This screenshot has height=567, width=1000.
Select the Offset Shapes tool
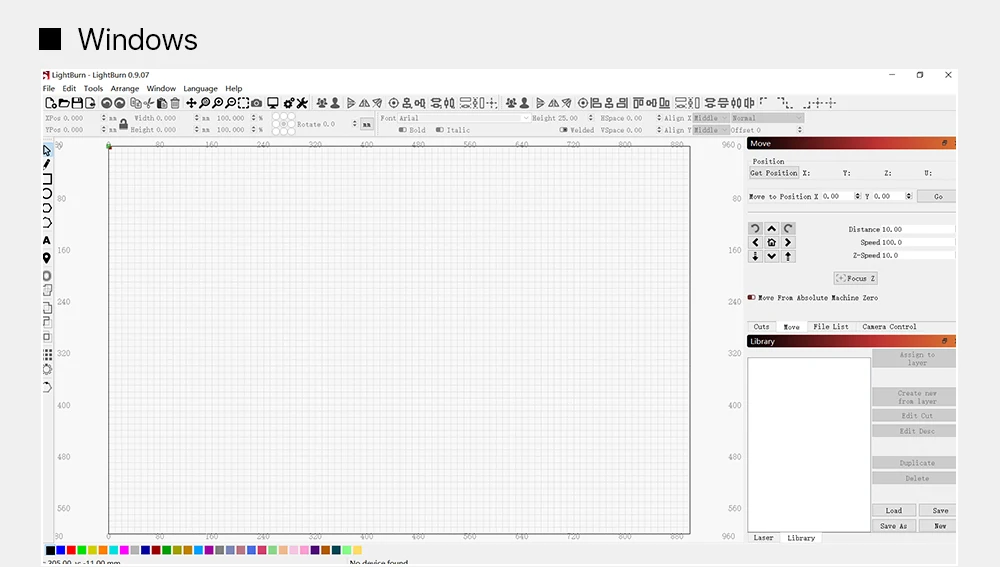[x=47, y=276]
